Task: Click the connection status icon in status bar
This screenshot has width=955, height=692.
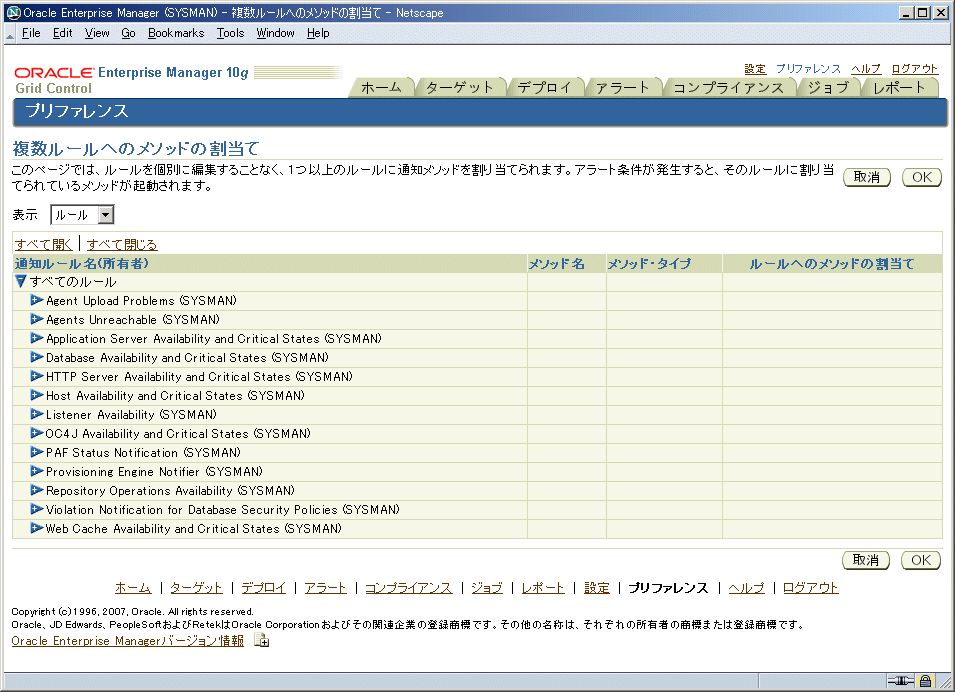Action: pos(900,681)
